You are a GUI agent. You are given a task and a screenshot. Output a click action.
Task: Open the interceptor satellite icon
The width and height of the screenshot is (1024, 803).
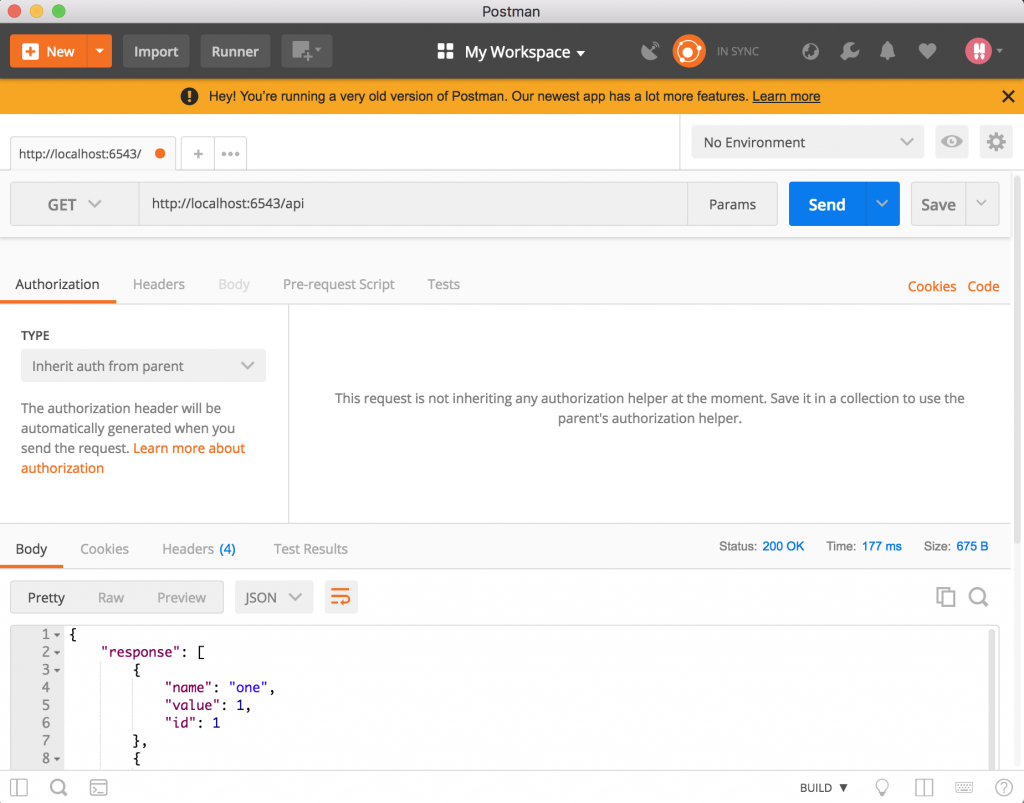(650, 51)
